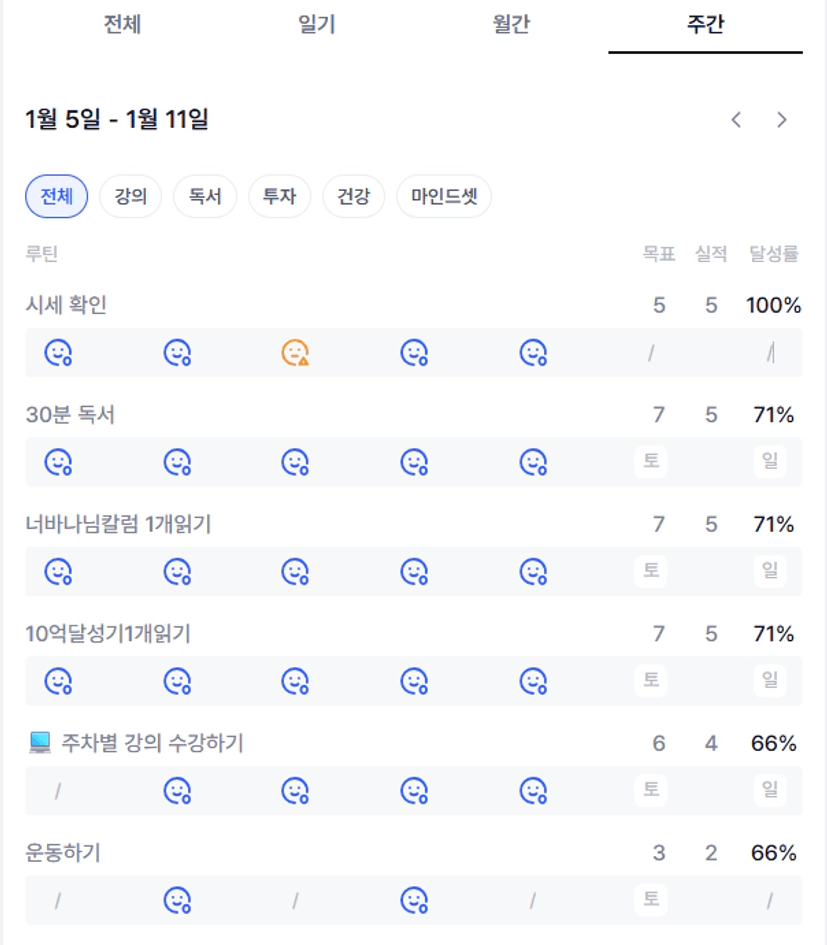Screen dimensions: 827x945
Task: Open the 일기 tab
Action: pyautogui.click(x=316, y=25)
